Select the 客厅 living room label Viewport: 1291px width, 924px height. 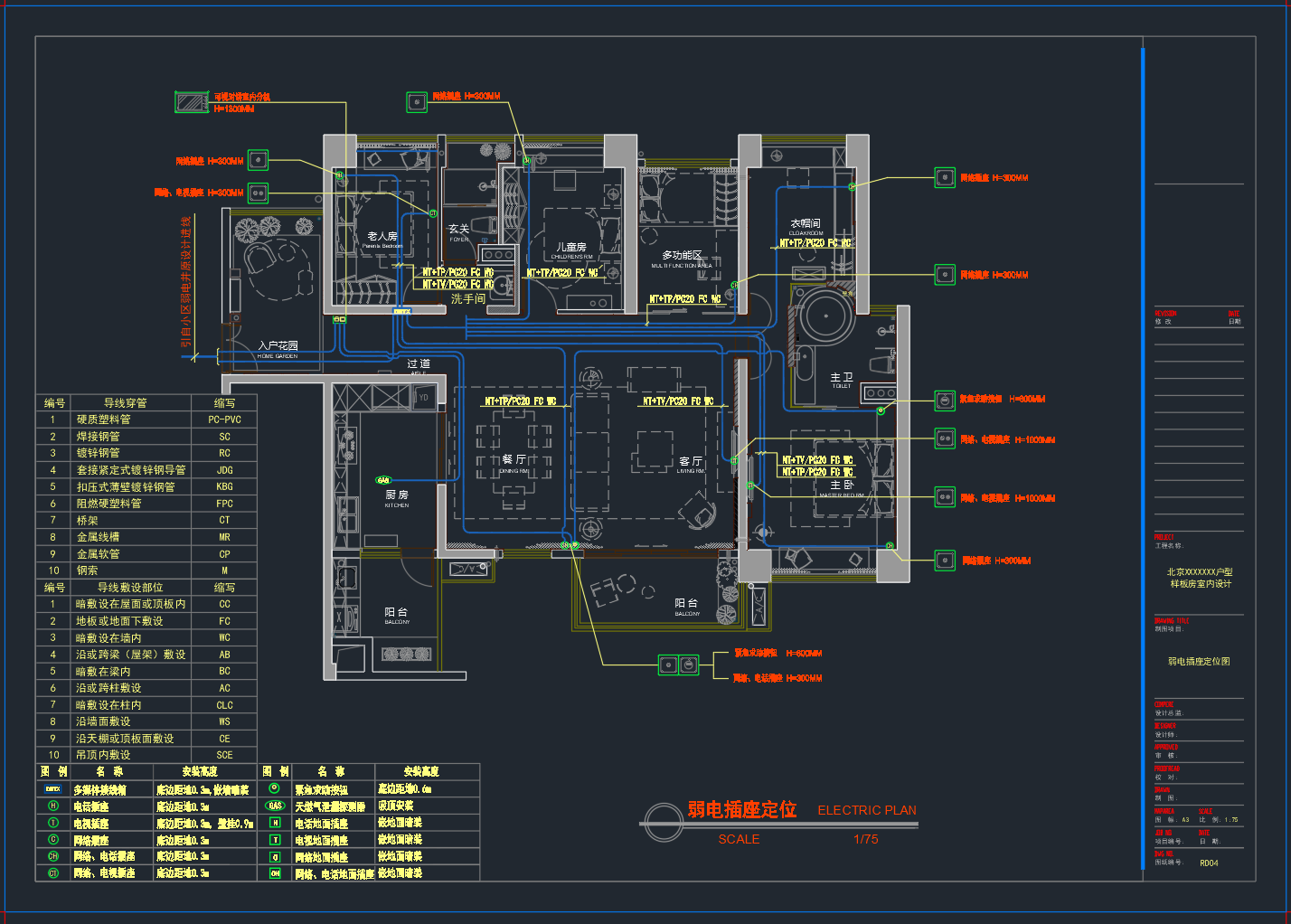click(691, 461)
